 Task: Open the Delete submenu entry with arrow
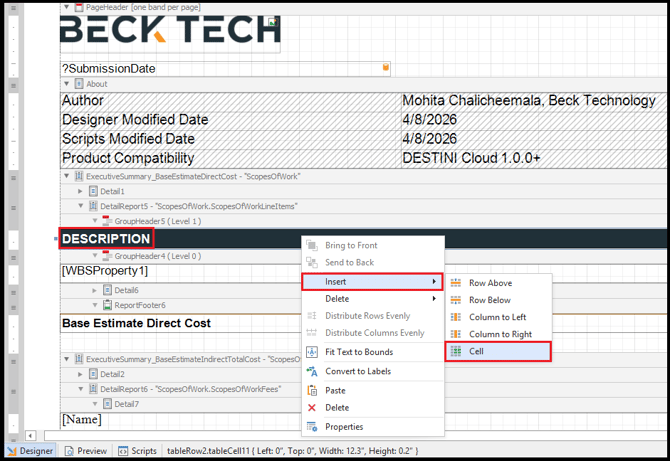tap(372, 299)
